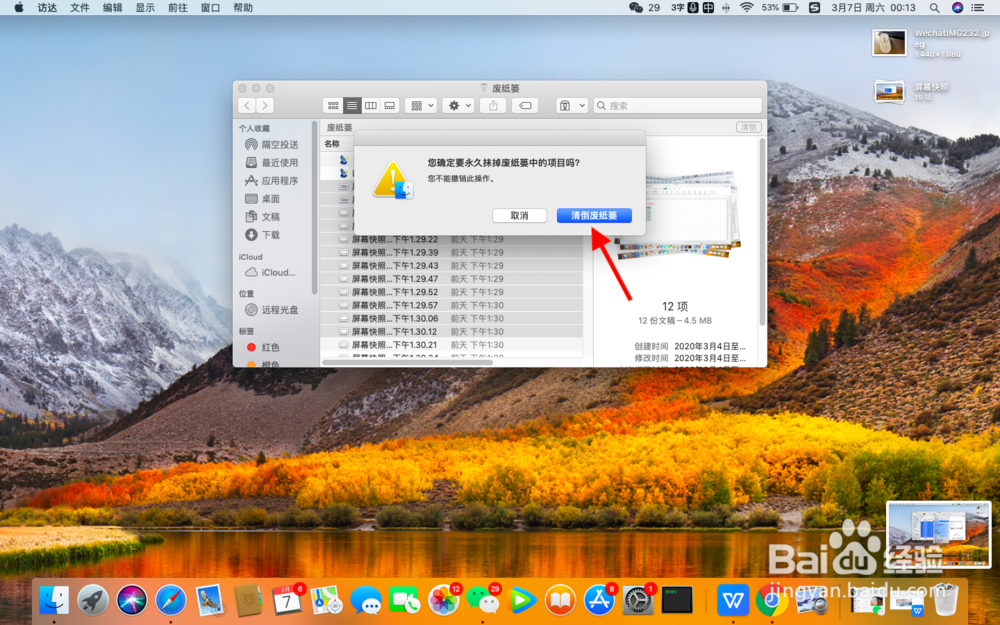Click 取消 to cancel emptying trash

[x=519, y=216]
